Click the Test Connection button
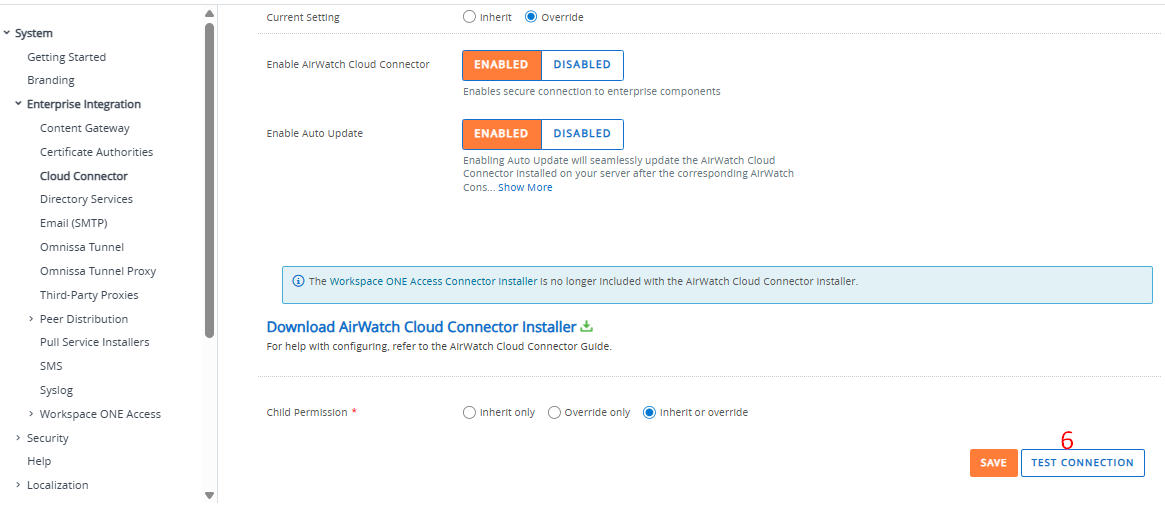The image size is (1165, 513). [1082, 463]
